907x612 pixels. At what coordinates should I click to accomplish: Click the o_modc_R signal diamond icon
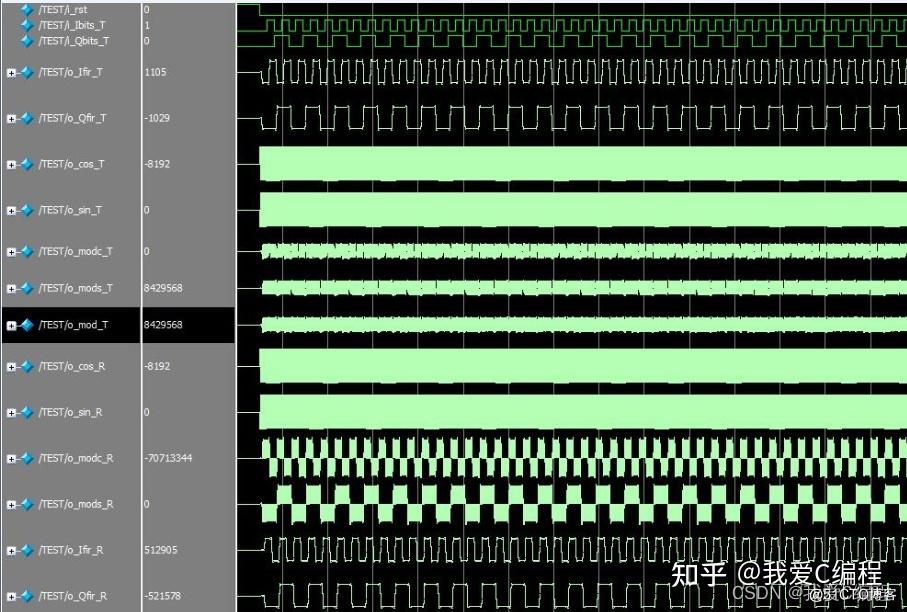[27, 458]
